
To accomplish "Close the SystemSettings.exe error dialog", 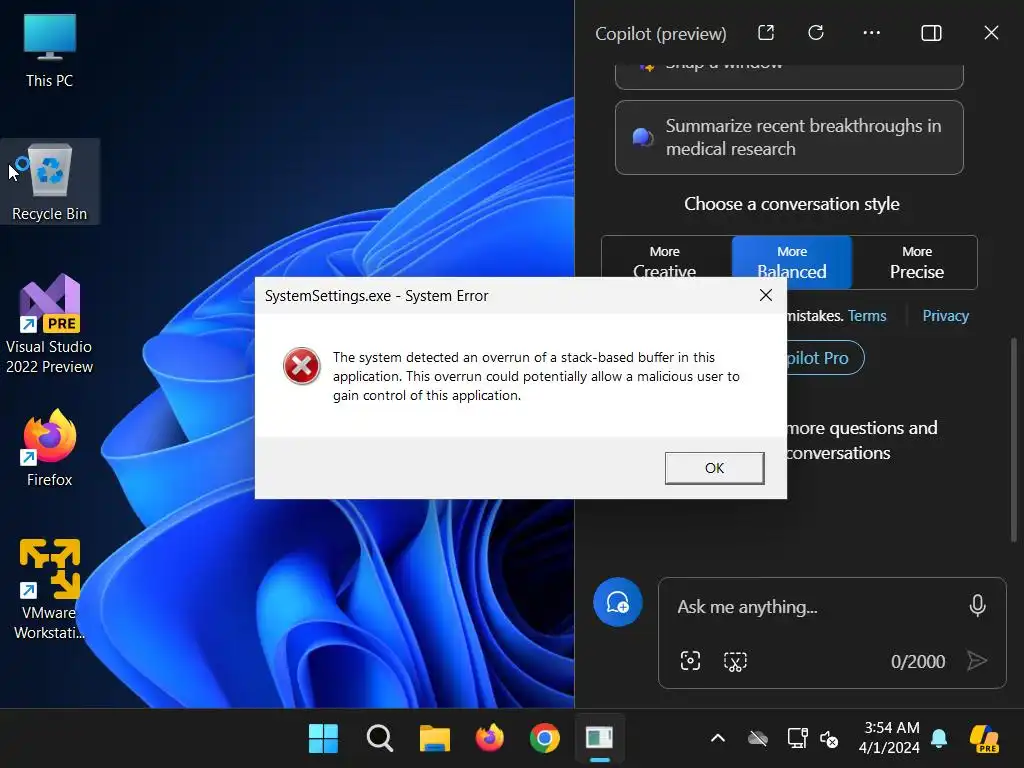I will coord(766,295).
